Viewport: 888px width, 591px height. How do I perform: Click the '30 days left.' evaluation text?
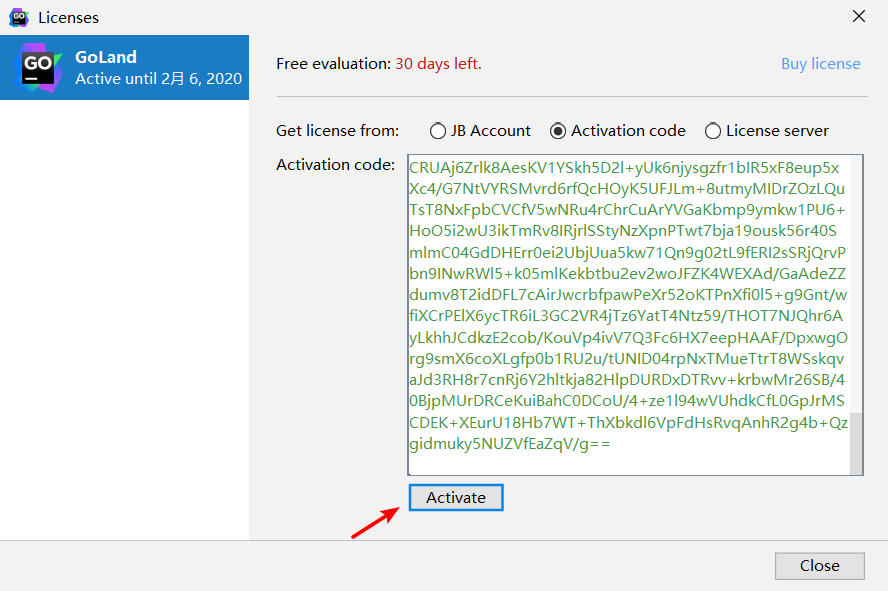[438, 64]
